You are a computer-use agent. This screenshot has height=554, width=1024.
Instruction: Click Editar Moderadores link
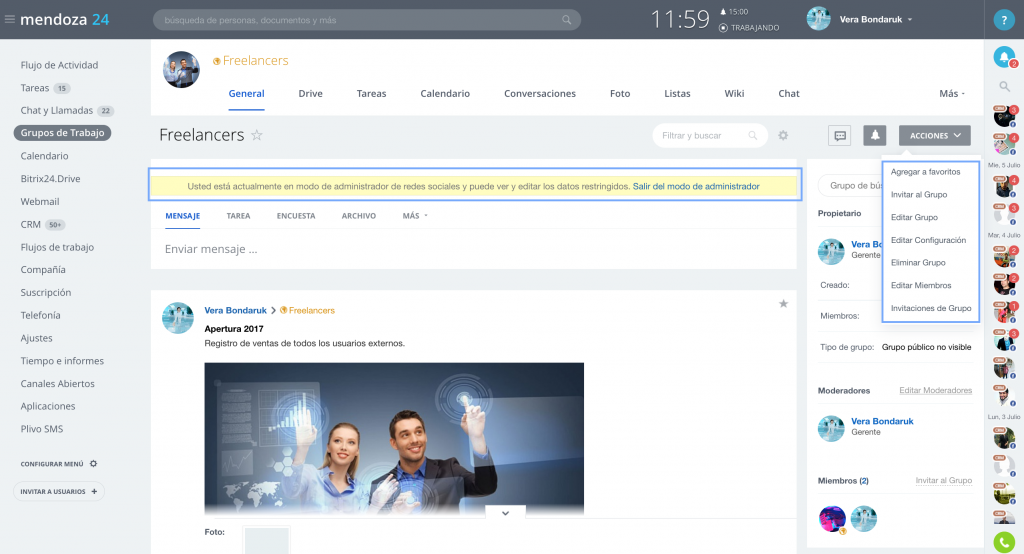coord(935,391)
